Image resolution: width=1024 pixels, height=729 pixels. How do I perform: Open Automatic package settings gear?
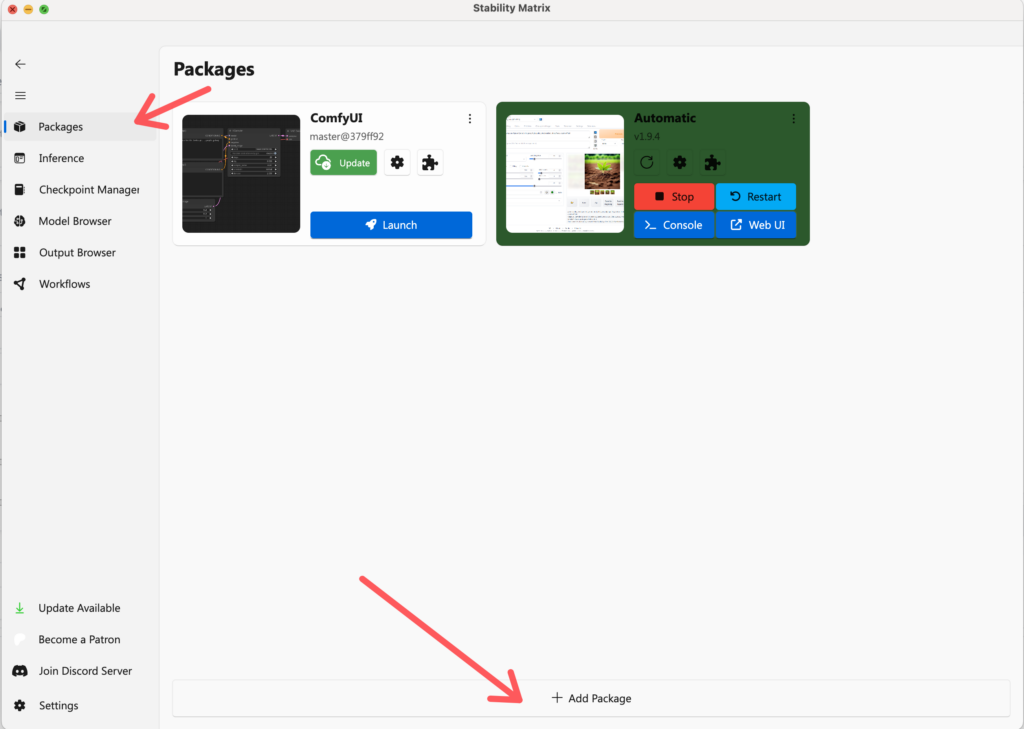tap(680, 163)
